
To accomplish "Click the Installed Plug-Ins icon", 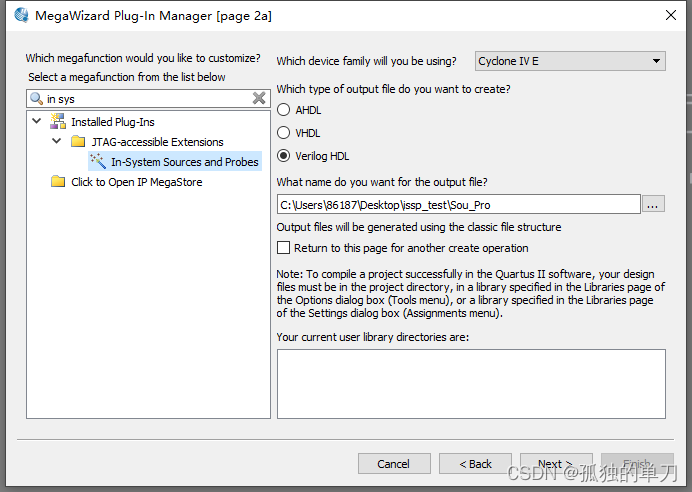I will point(58,121).
